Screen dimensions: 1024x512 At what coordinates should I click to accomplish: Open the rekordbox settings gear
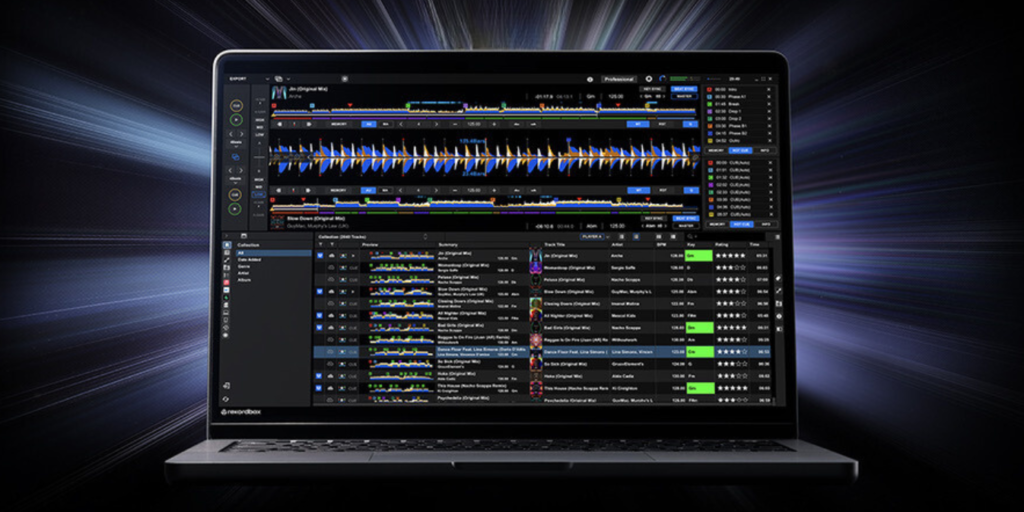click(x=648, y=79)
